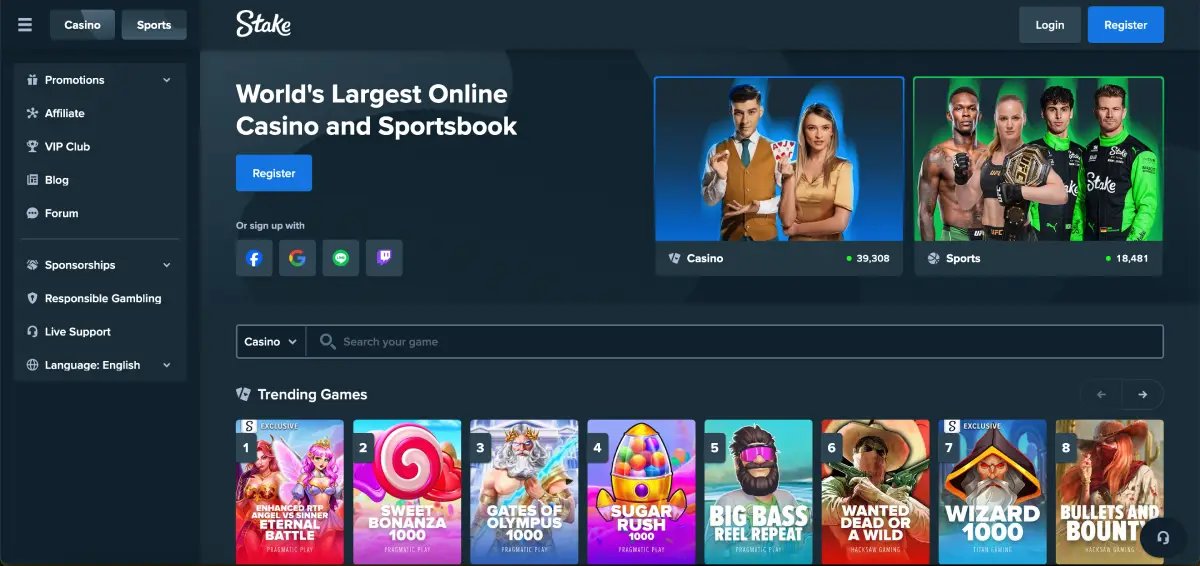Click the VIP Club trophy icon
1200x566 pixels.
(x=33, y=146)
